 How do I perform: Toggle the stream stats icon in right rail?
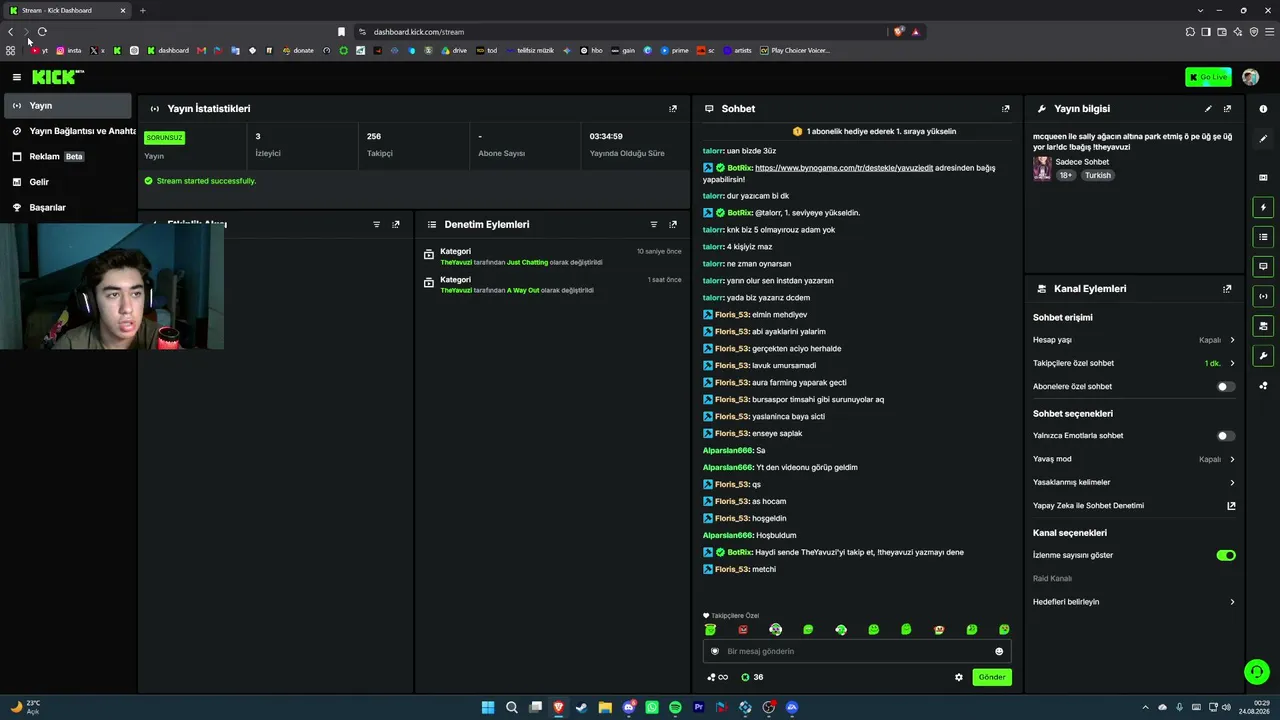[x=1263, y=296]
